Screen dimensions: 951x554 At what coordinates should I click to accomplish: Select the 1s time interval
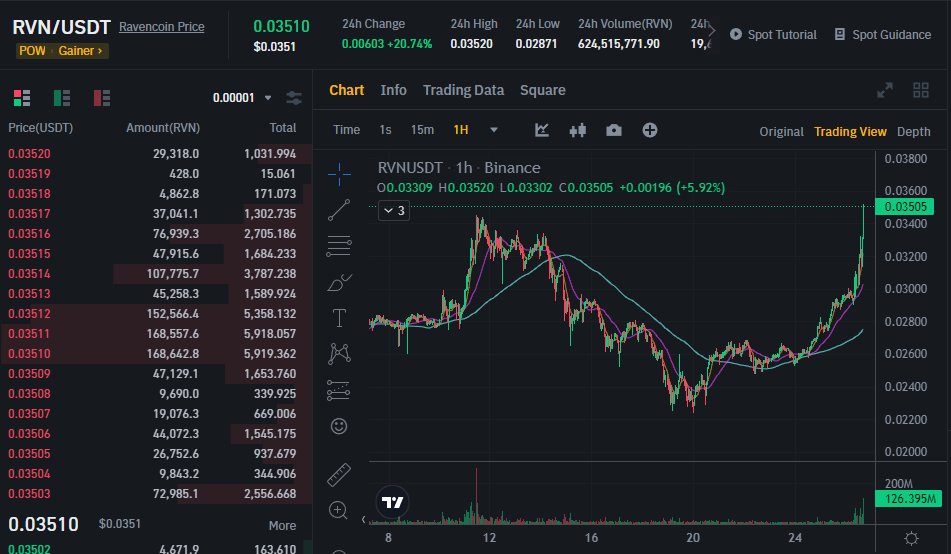coord(385,130)
